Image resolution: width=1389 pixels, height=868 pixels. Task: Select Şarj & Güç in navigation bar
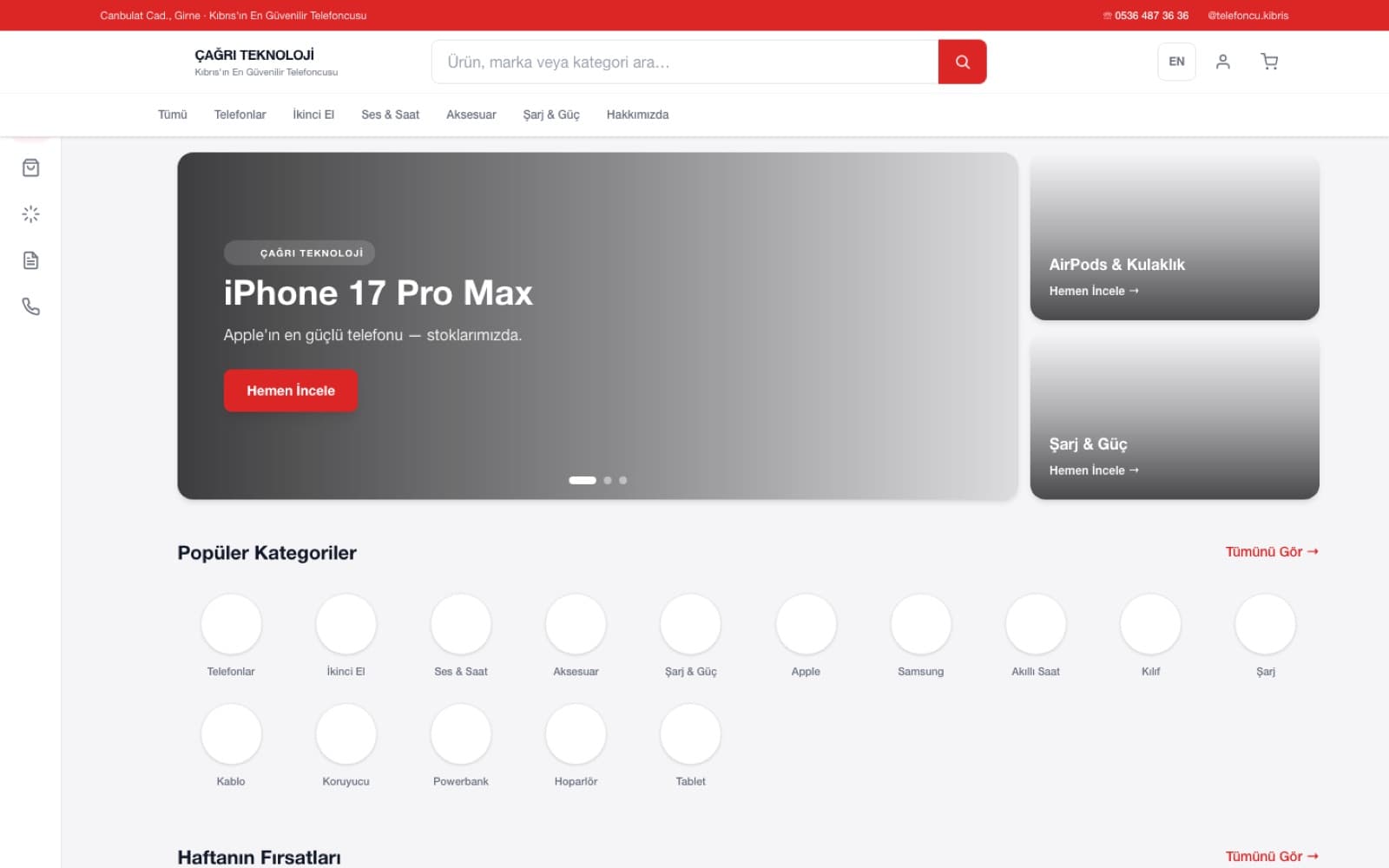pos(551,115)
